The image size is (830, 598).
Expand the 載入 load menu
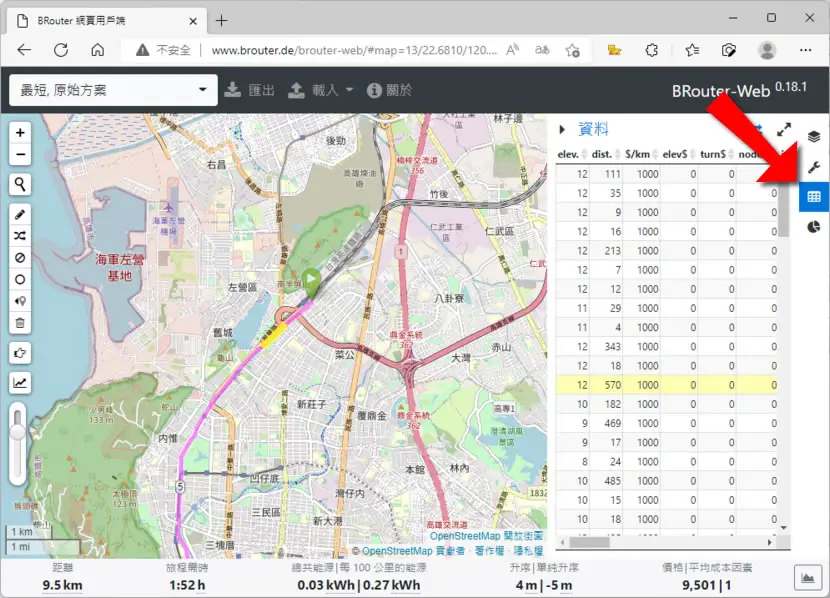coord(320,90)
